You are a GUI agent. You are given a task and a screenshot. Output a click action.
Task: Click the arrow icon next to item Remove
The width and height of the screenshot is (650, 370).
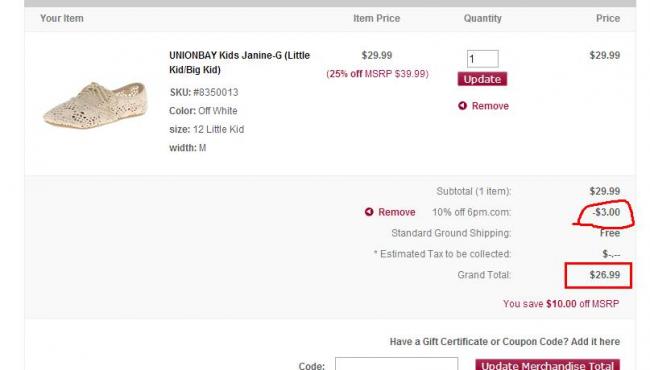pos(462,106)
